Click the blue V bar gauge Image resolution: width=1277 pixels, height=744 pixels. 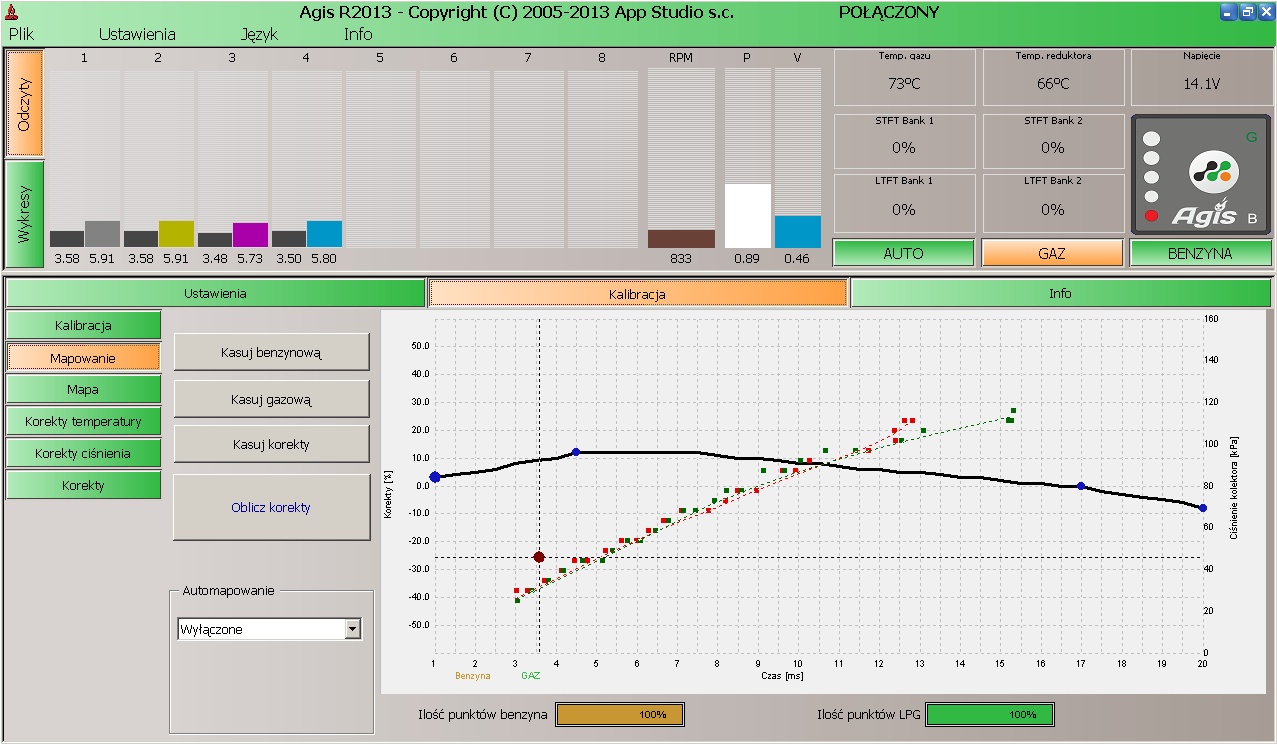(x=797, y=231)
